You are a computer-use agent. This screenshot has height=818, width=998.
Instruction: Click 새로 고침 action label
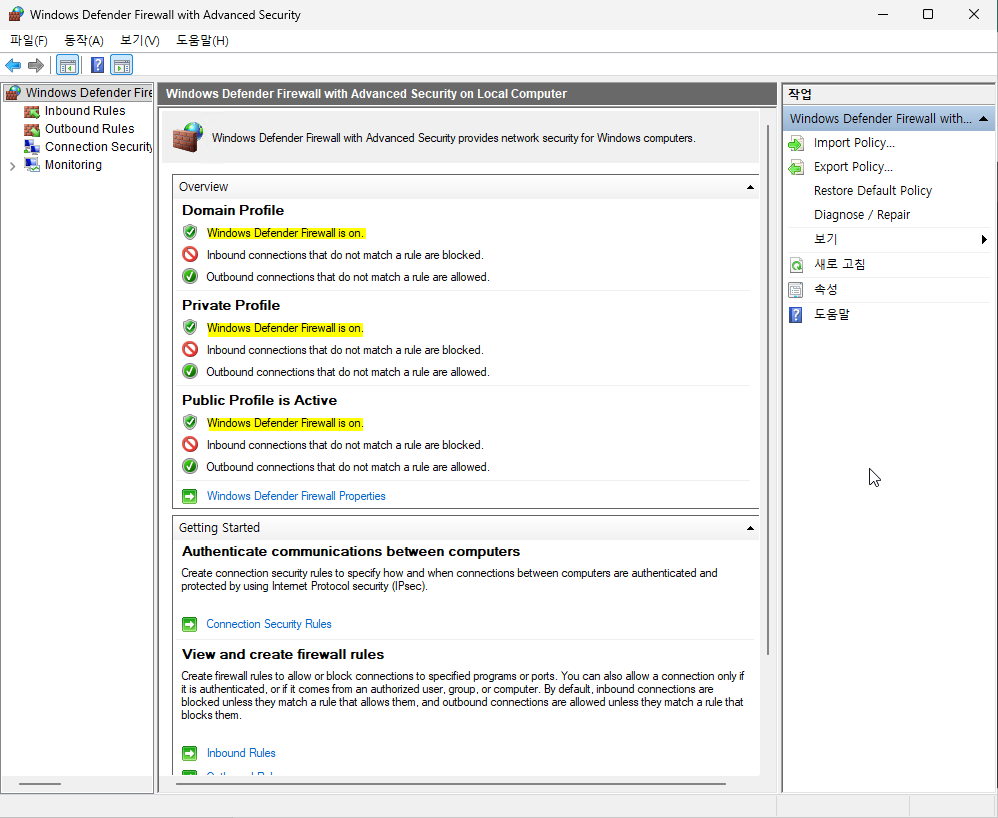(x=840, y=264)
